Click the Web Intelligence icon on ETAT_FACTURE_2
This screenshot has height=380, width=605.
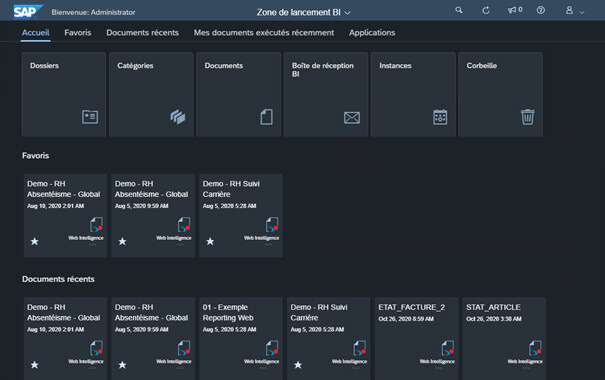(448, 348)
